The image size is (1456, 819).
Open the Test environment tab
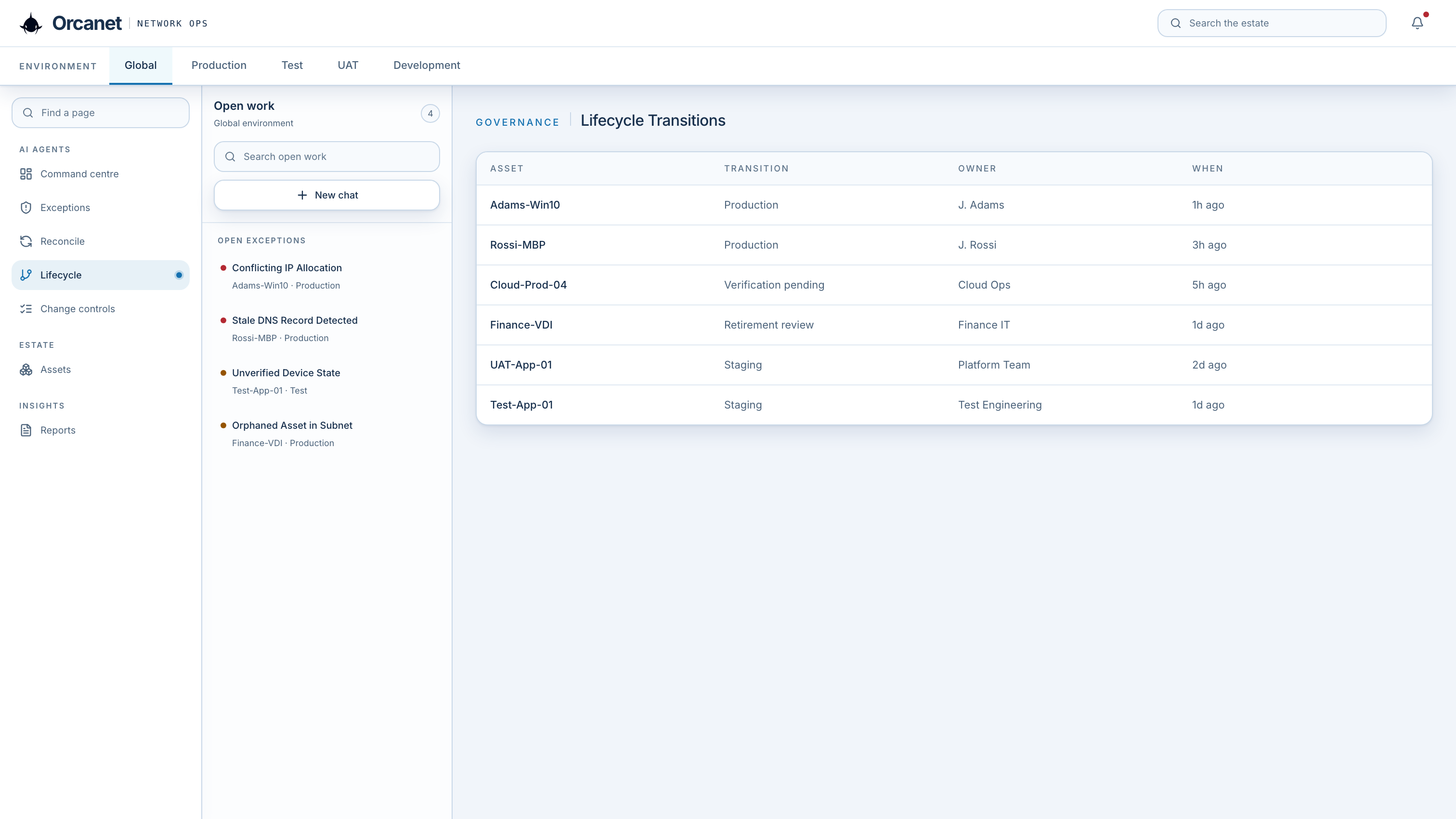coord(292,66)
